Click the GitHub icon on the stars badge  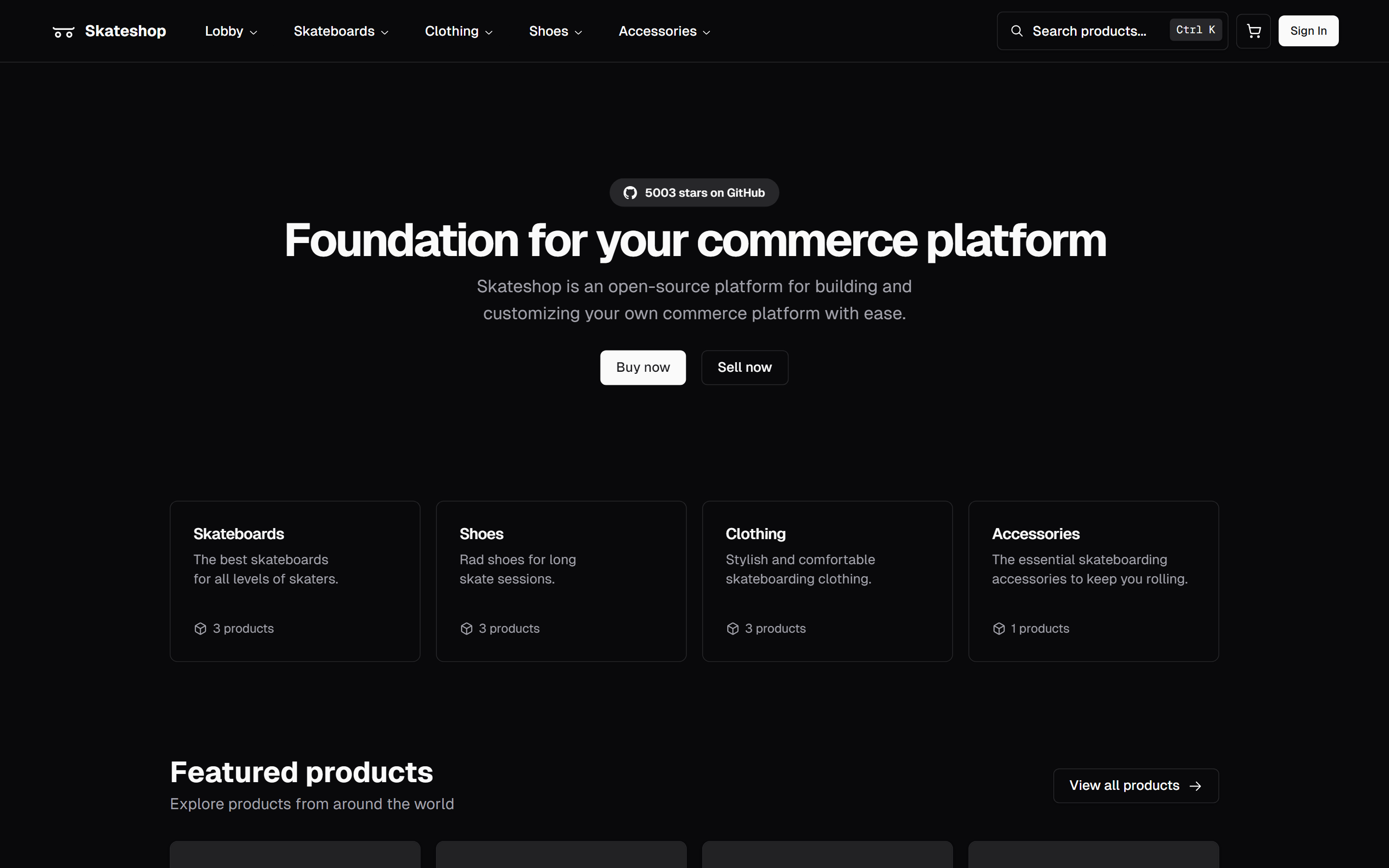click(630, 192)
